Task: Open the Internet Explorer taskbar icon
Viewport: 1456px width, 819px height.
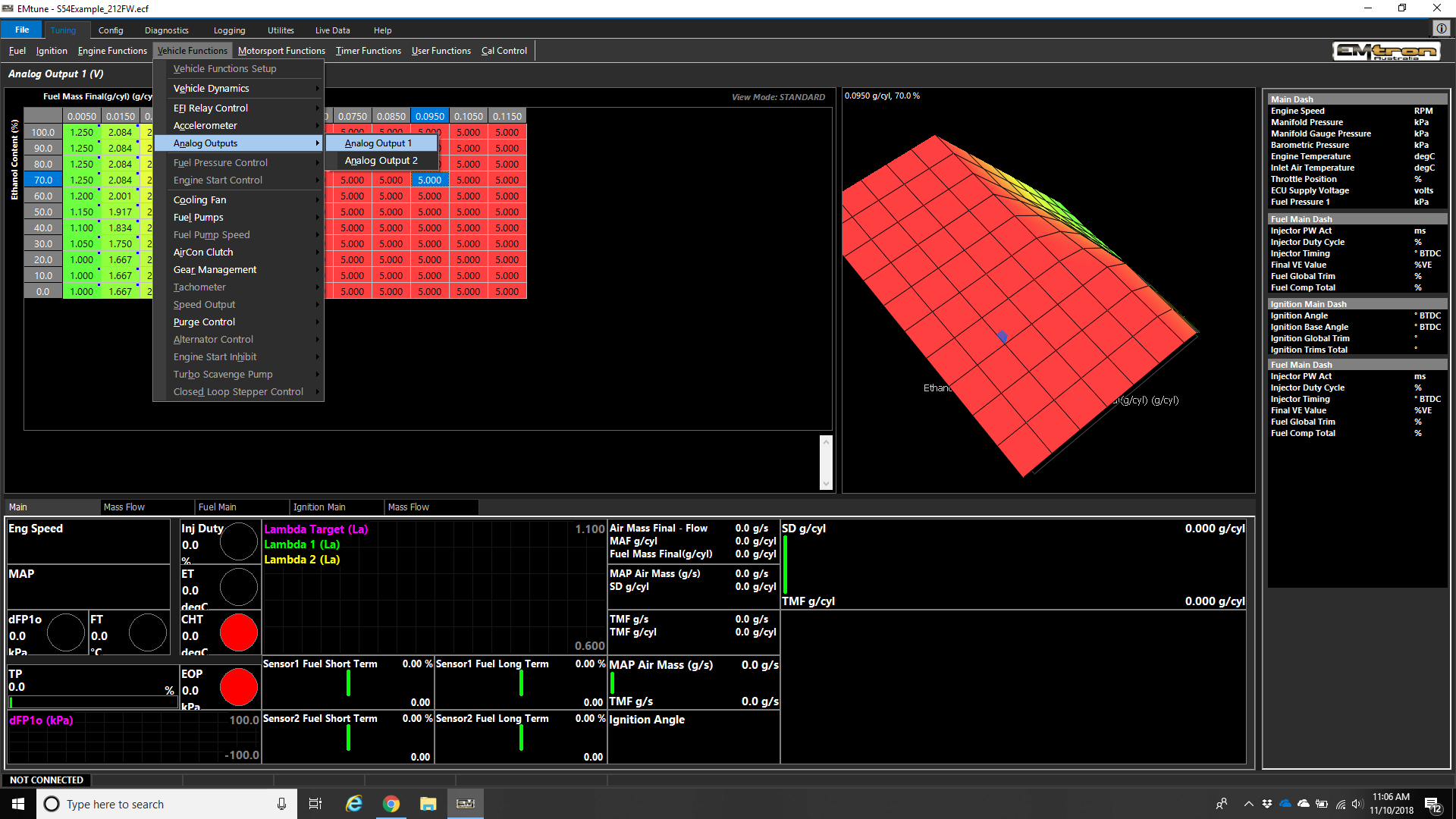Action: tap(354, 804)
